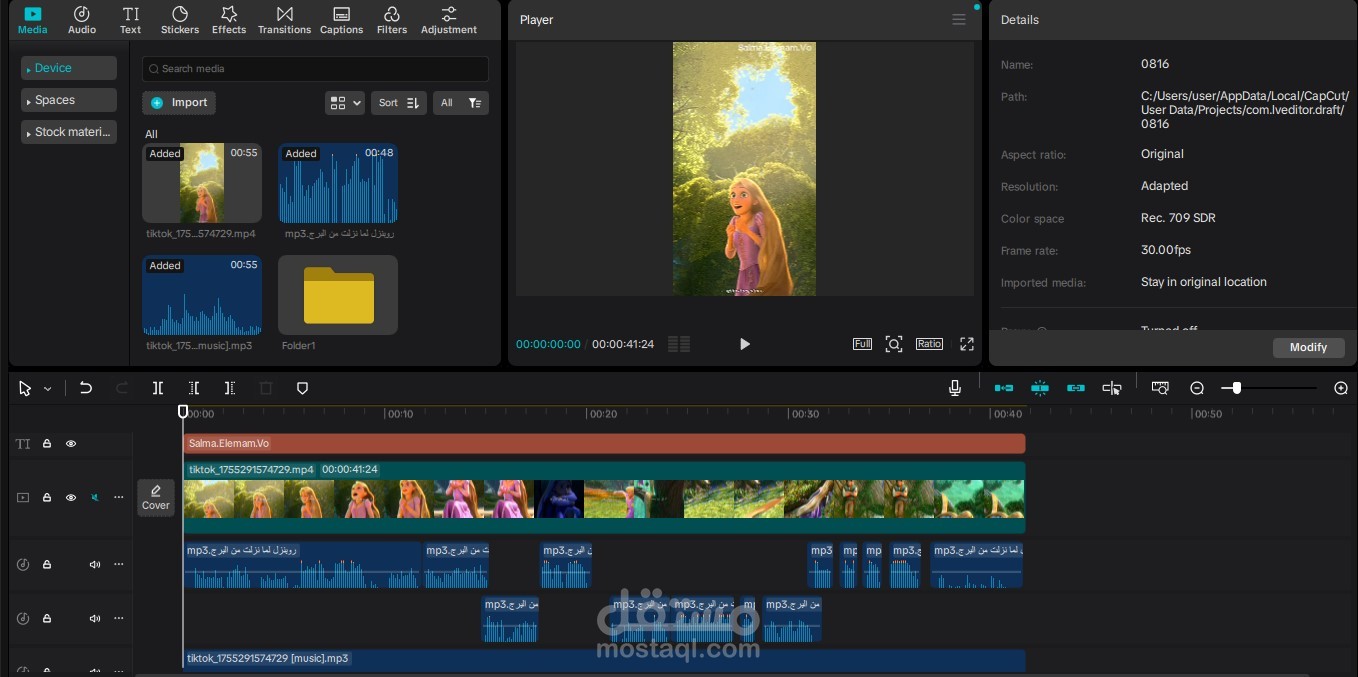Open the Player panel hamburger menu
Screen dimensions: 1358x677
959,19
